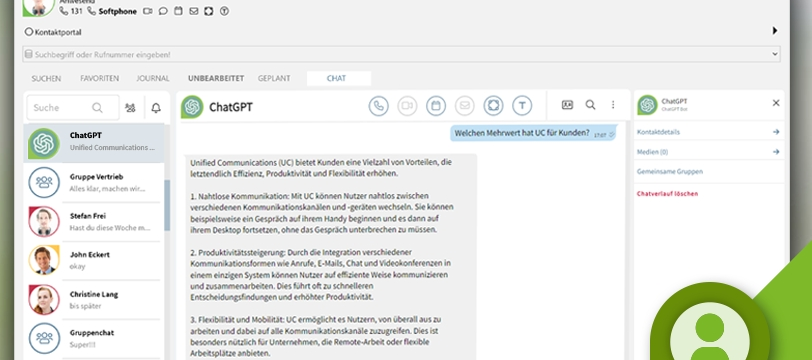Click the '1. Nahtlose Kommunikation' paragraph

click(x=322, y=212)
